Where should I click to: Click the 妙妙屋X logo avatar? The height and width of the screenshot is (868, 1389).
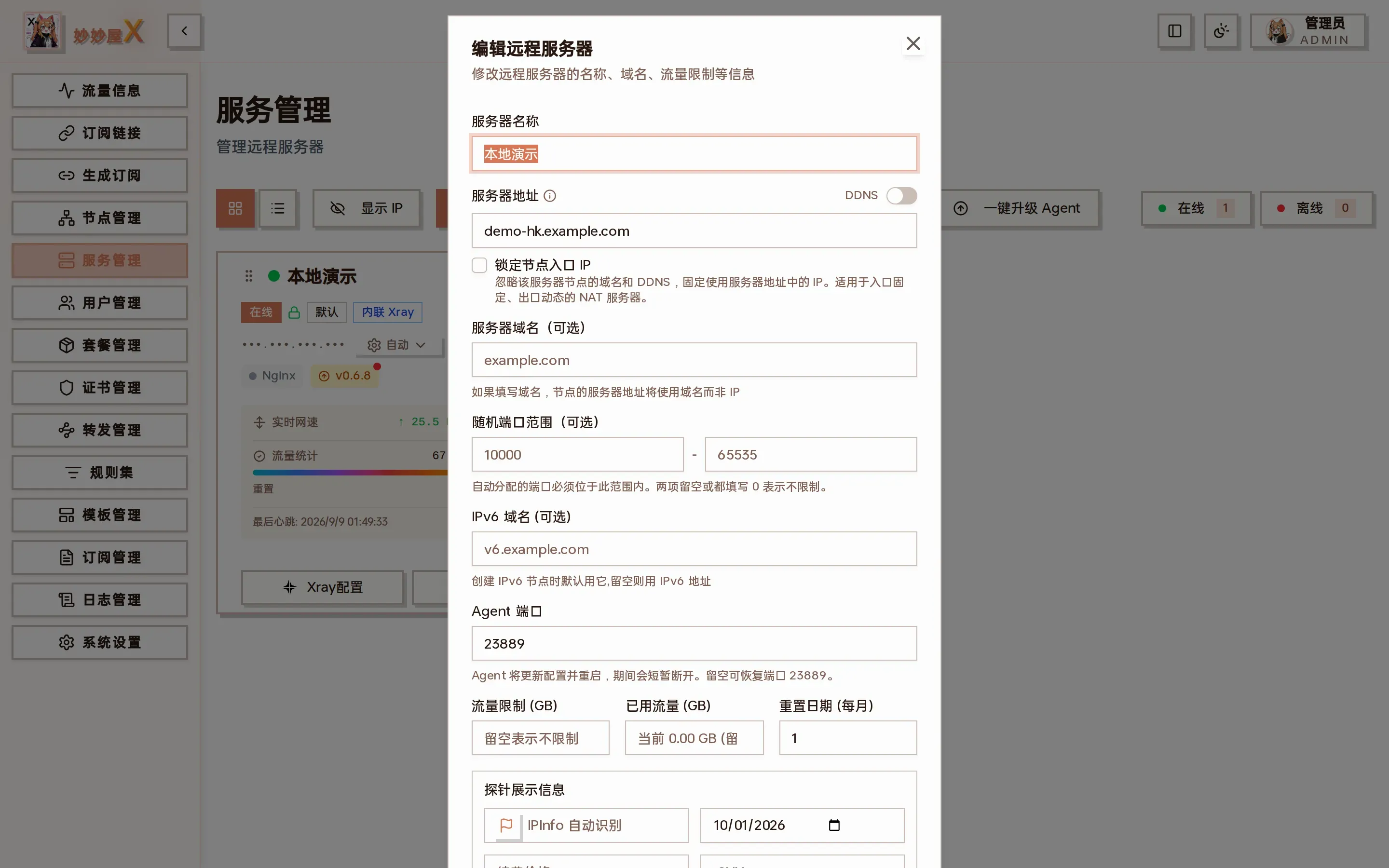click(42, 31)
